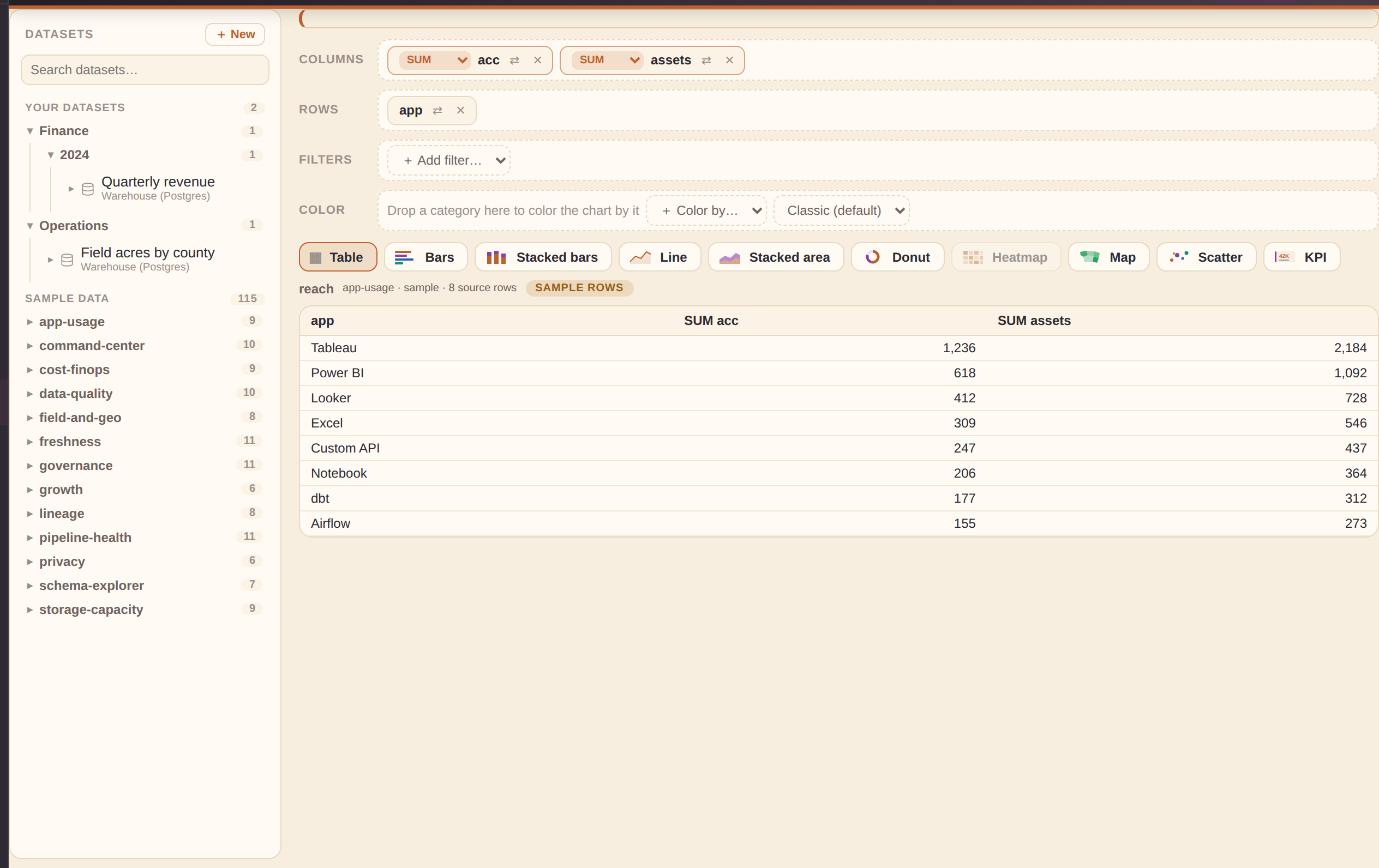Switch to Donut chart type
Image resolution: width=1379 pixels, height=868 pixels.
click(897, 257)
